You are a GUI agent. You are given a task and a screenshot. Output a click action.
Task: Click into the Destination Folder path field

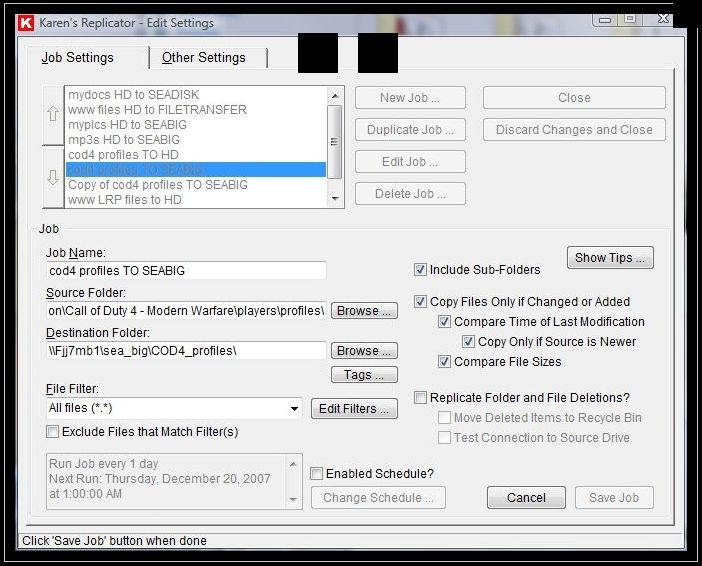click(x=186, y=351)
